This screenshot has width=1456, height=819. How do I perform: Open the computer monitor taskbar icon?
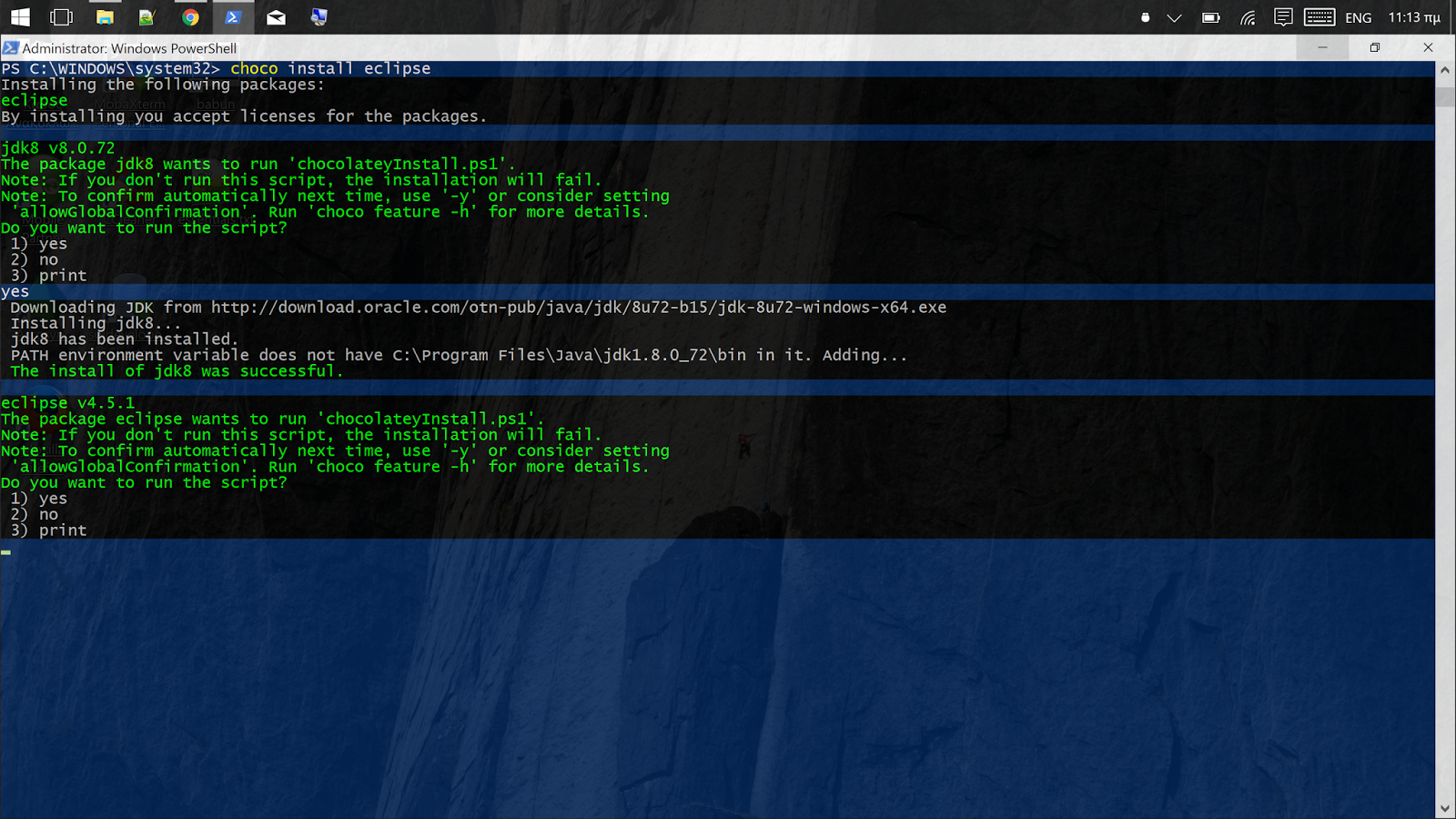(x=318, y=16)
